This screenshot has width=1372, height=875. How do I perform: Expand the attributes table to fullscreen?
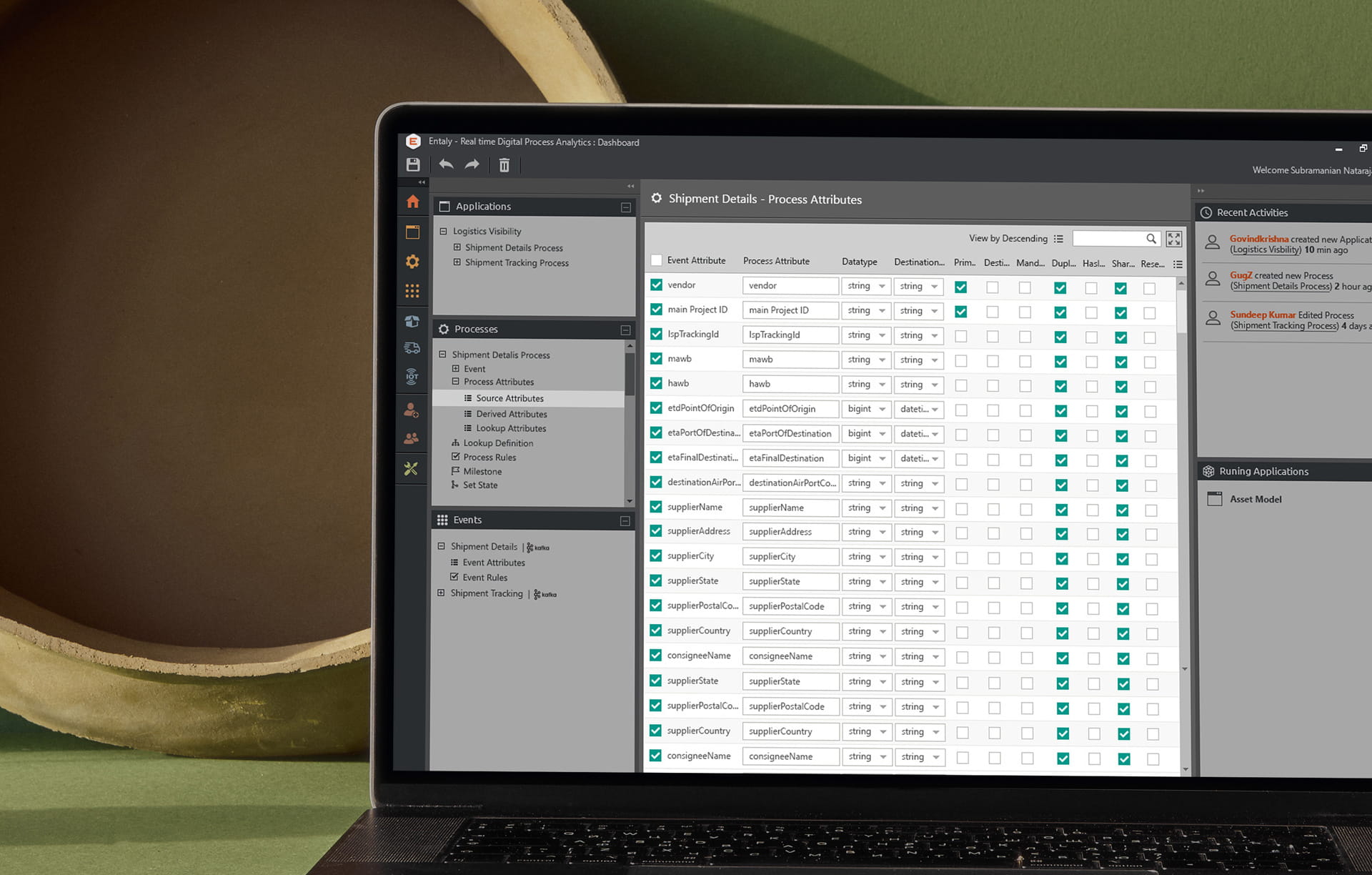tap(1174, 239)
